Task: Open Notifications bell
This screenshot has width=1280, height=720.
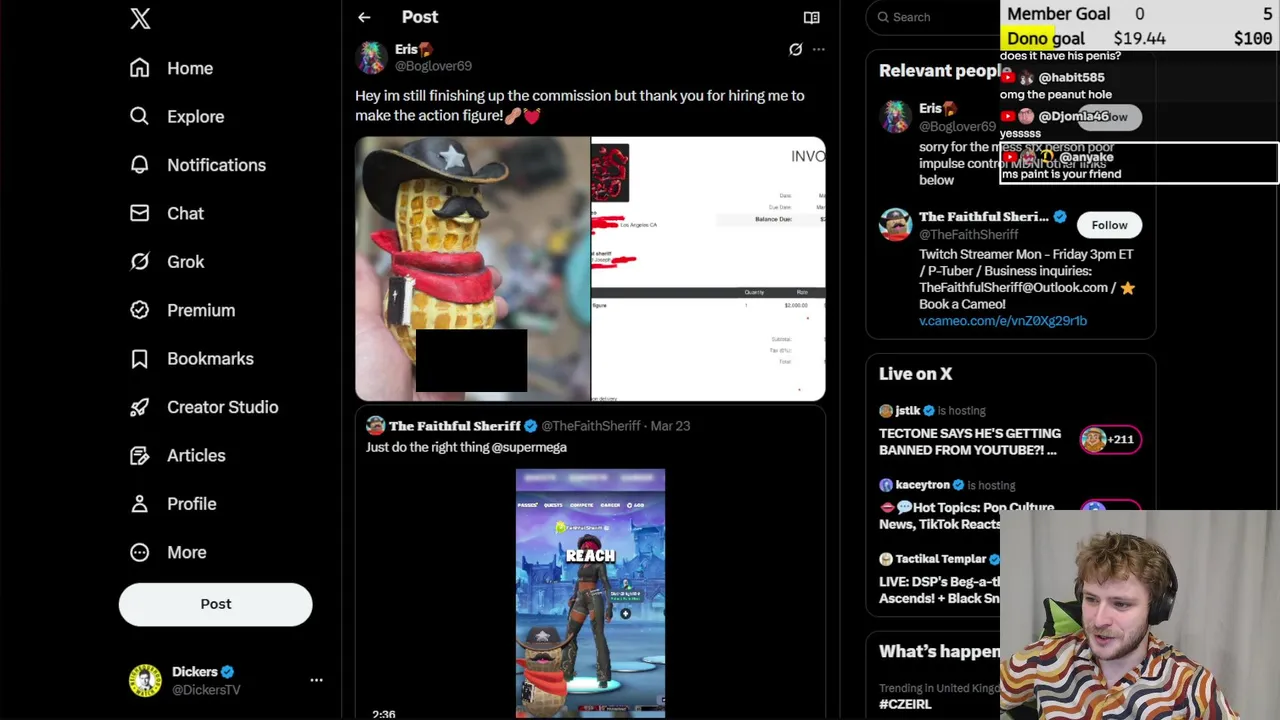Action: point(198,165)
